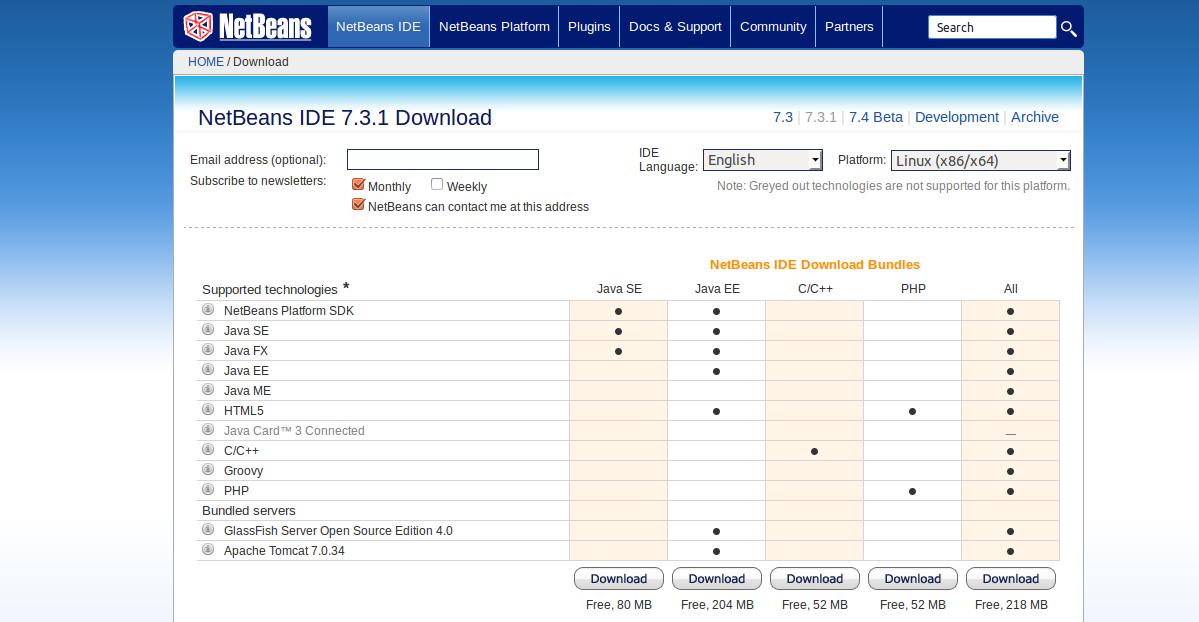This screenshot has height=622, width=1199.
Task: Open the Docs & Support menu
Action: tap(674, 26)
